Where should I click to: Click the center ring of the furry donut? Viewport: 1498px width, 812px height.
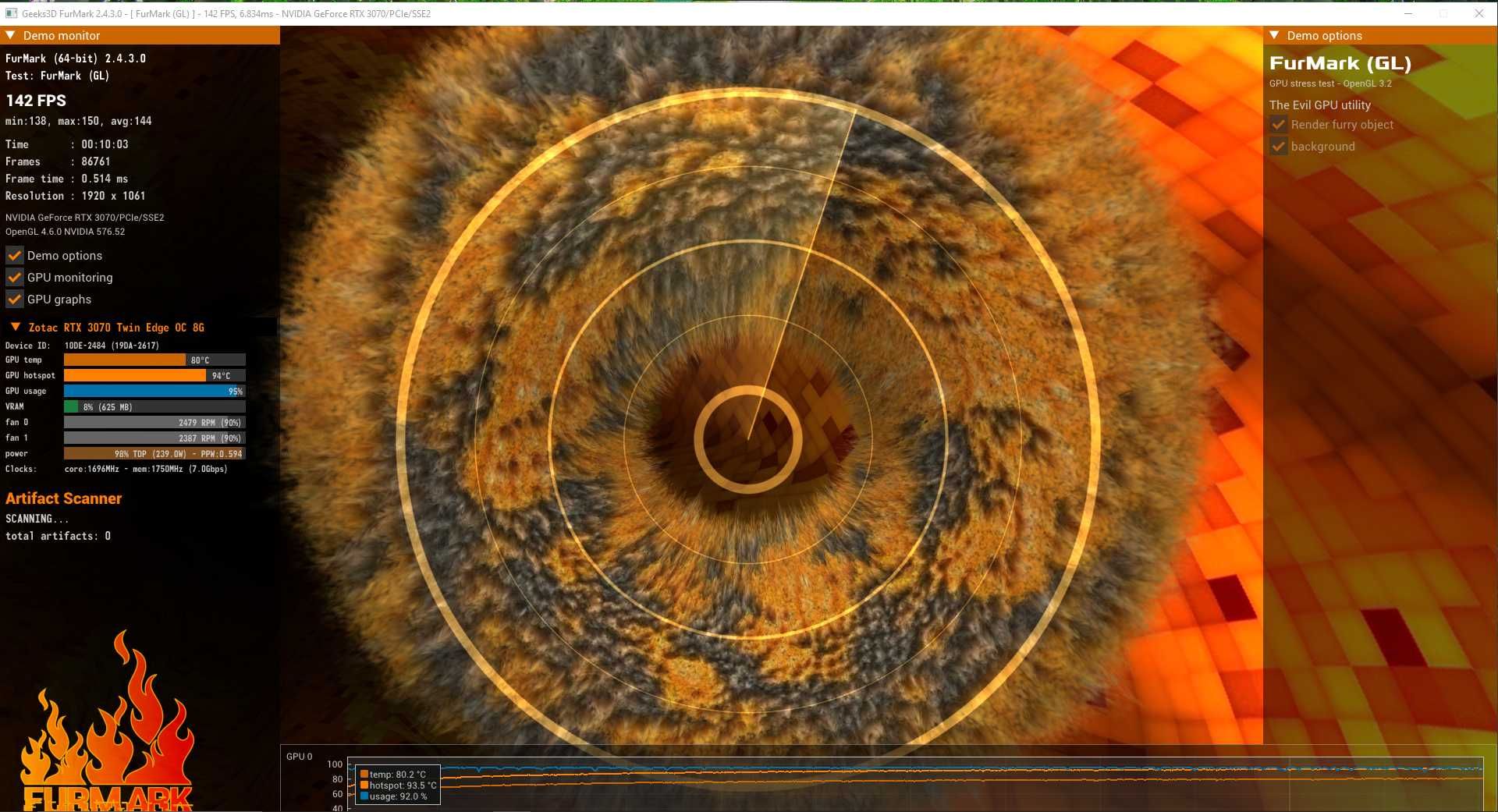[x=747, y=439]
